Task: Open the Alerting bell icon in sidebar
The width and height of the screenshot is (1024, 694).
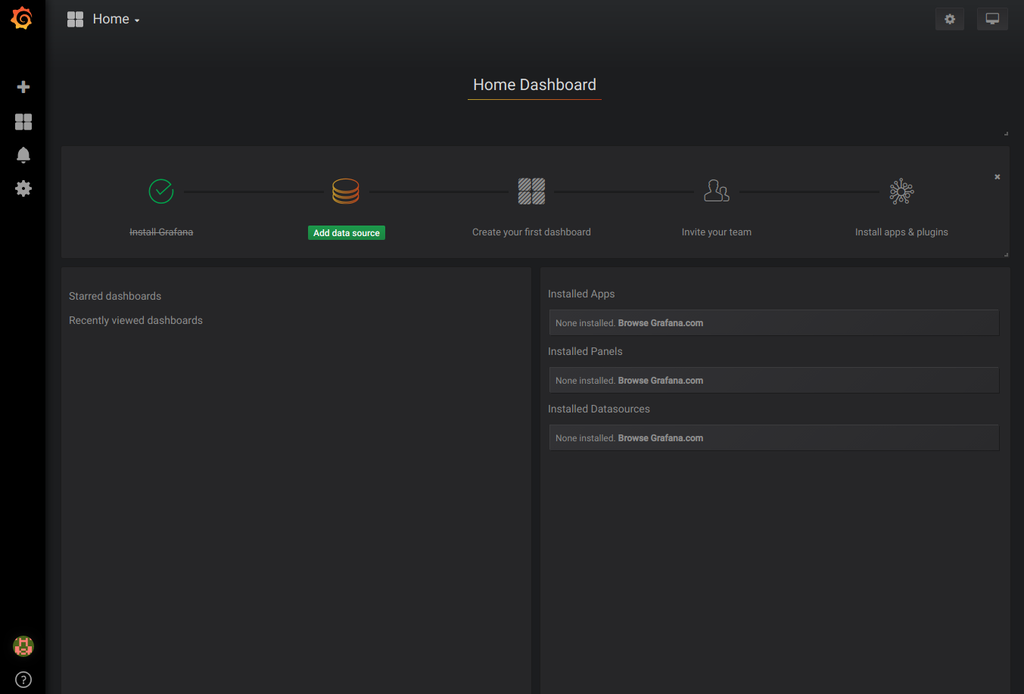Action: 23,155
